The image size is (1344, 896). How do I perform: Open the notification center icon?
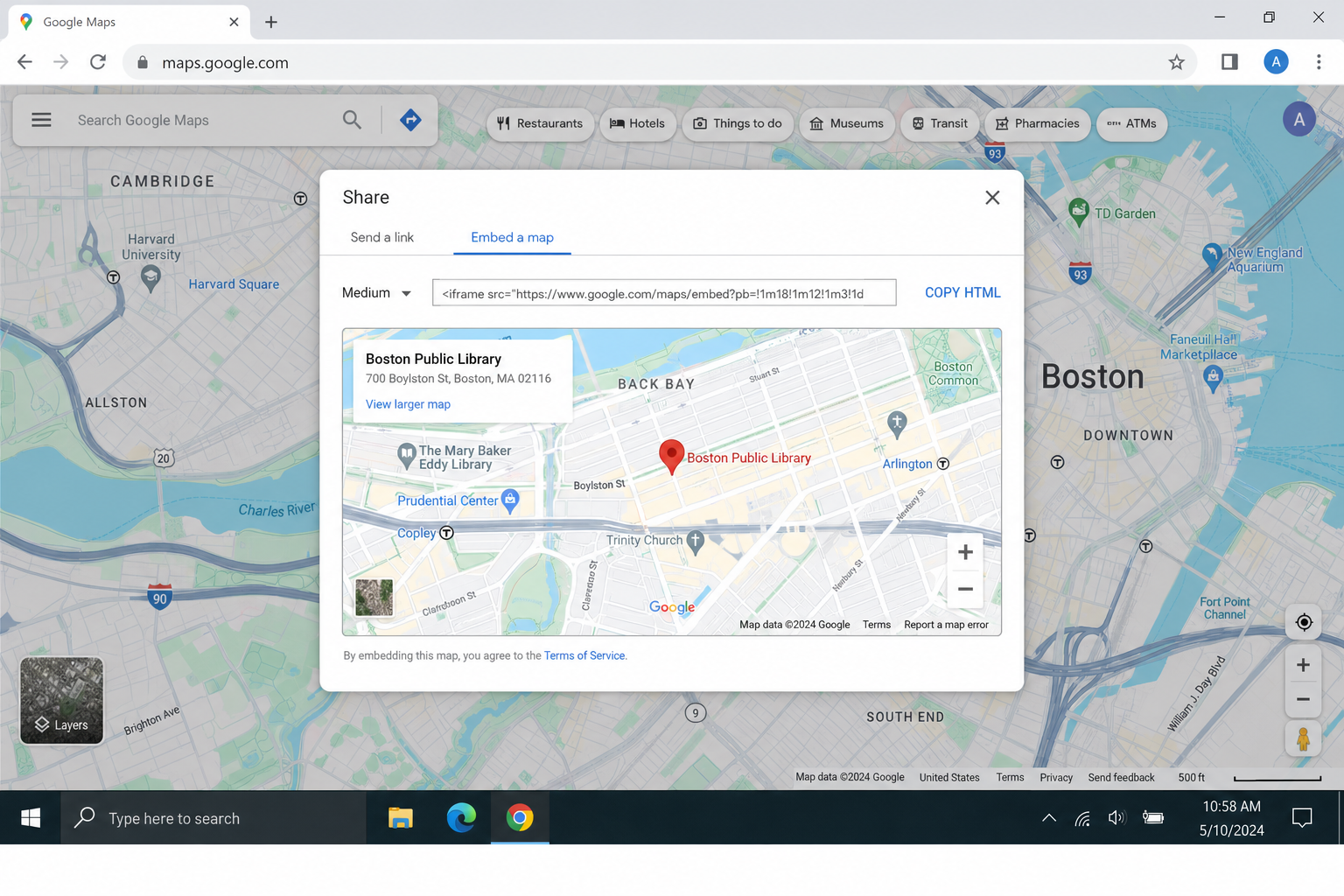pos(1302,818)
